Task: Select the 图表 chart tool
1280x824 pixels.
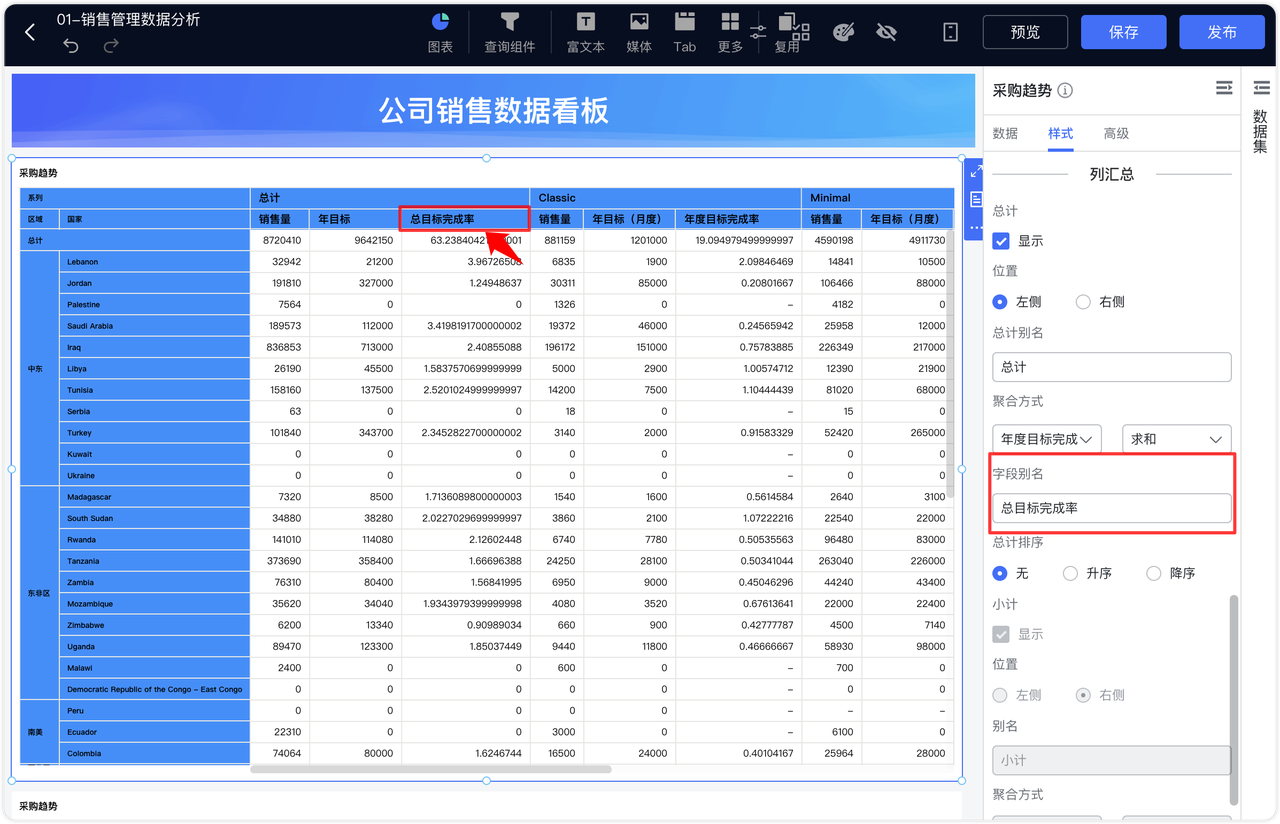Action: click(x=441, y=31)
